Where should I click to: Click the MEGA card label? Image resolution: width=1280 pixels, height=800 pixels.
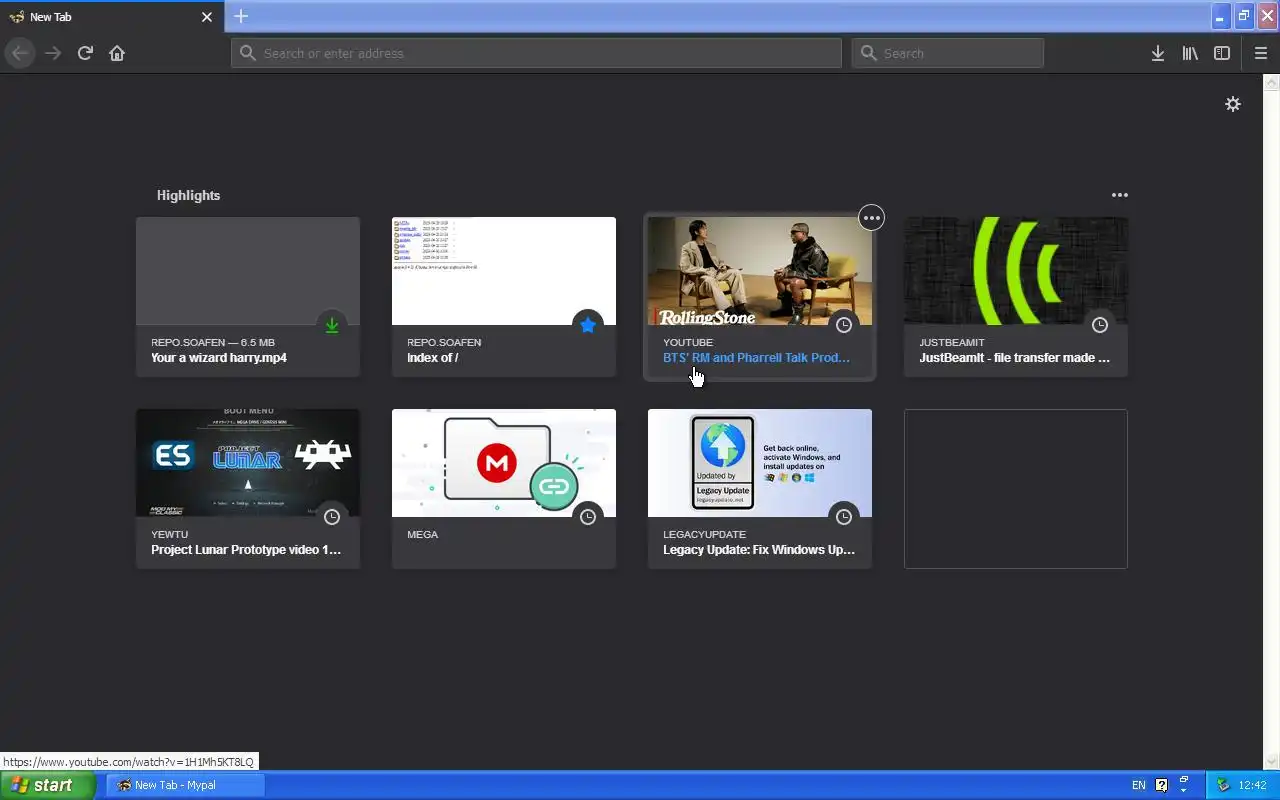pyautogui.click(x=422, y=534)
